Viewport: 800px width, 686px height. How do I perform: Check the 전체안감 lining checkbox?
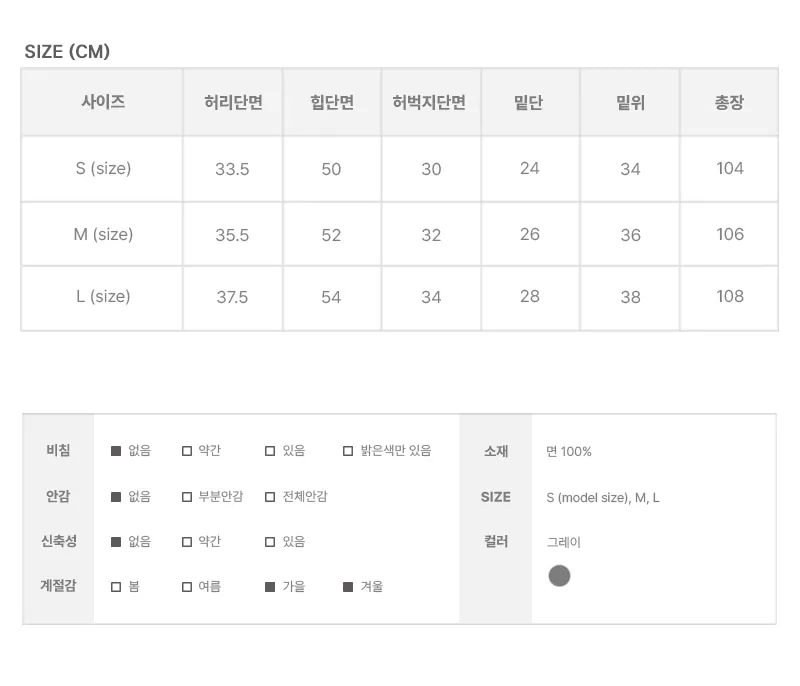(270, 497)
